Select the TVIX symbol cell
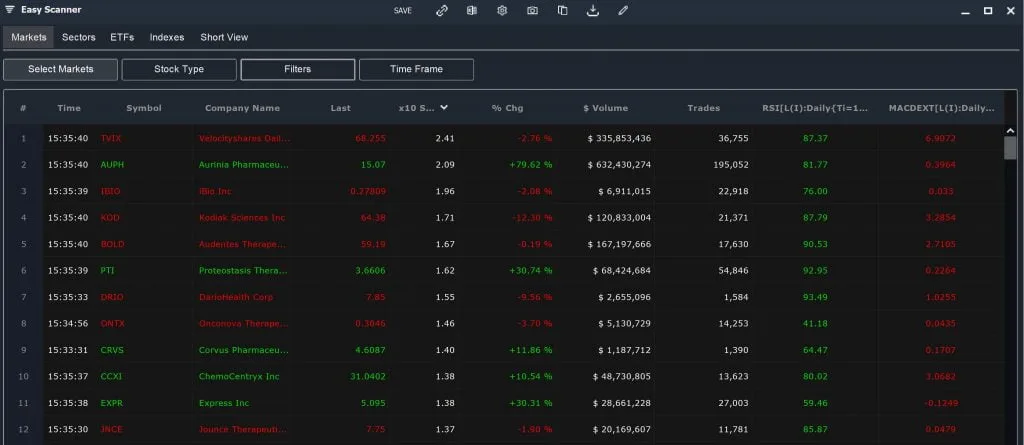Image resolution: width=1024 pixels, height=445 pixels. pyautogui.click(x=111, y=139)
